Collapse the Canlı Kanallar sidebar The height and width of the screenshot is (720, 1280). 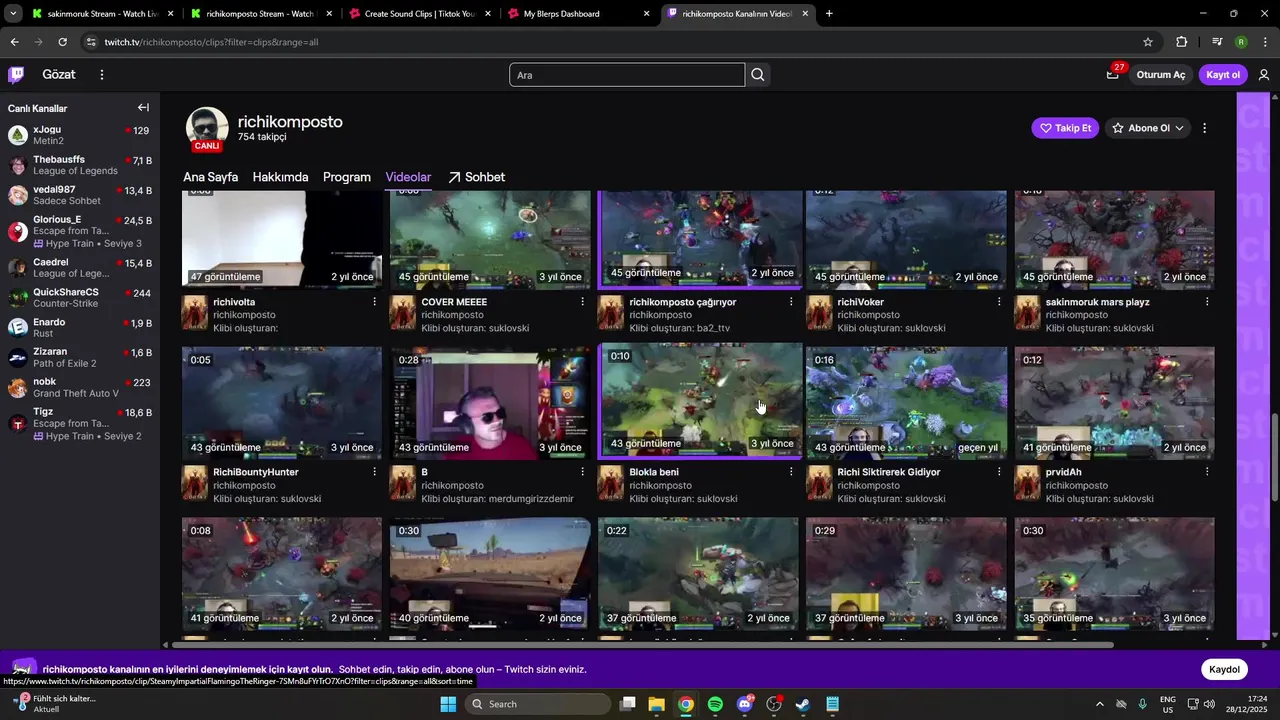click(143, 108)
